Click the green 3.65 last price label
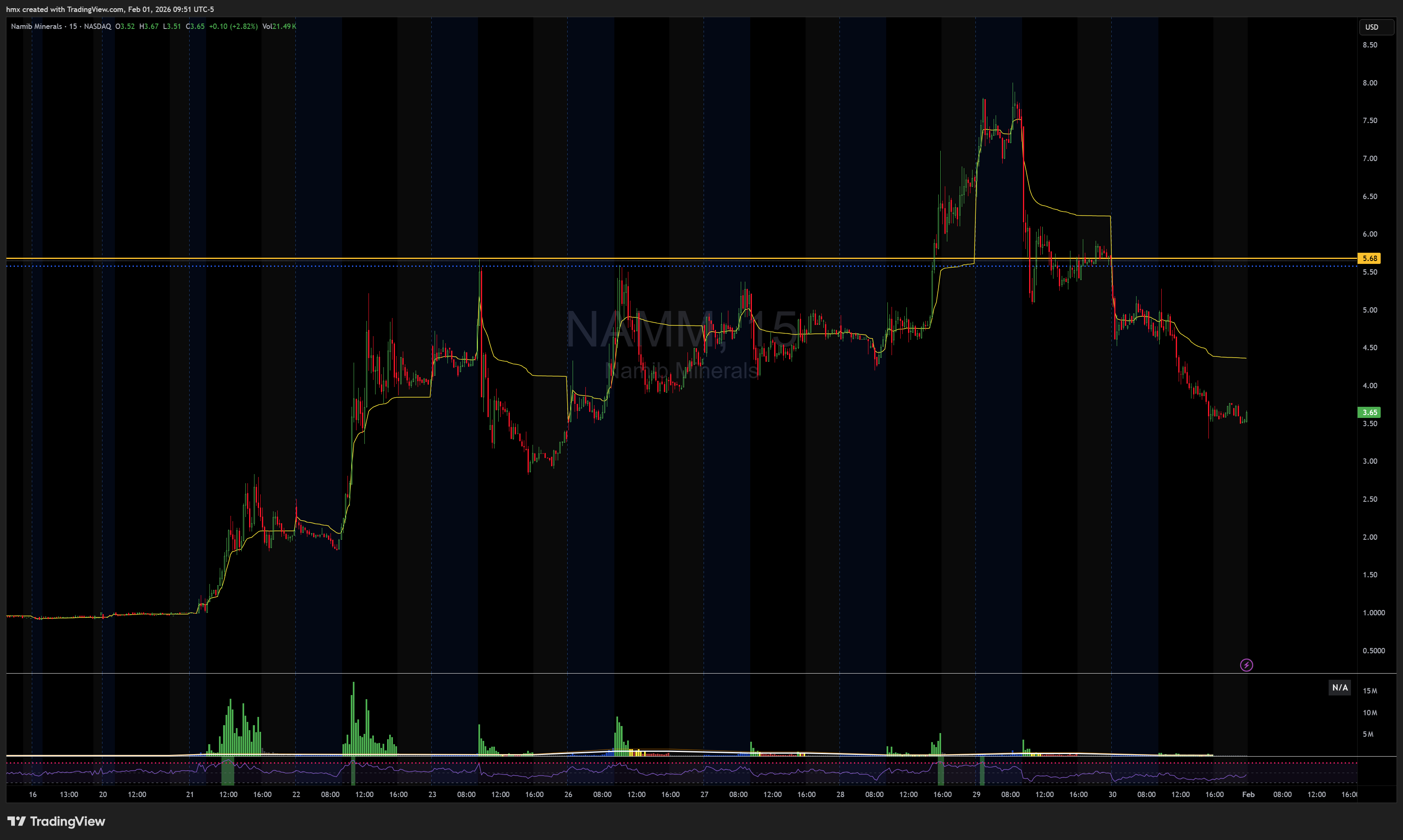 [x=1369, y=413]
